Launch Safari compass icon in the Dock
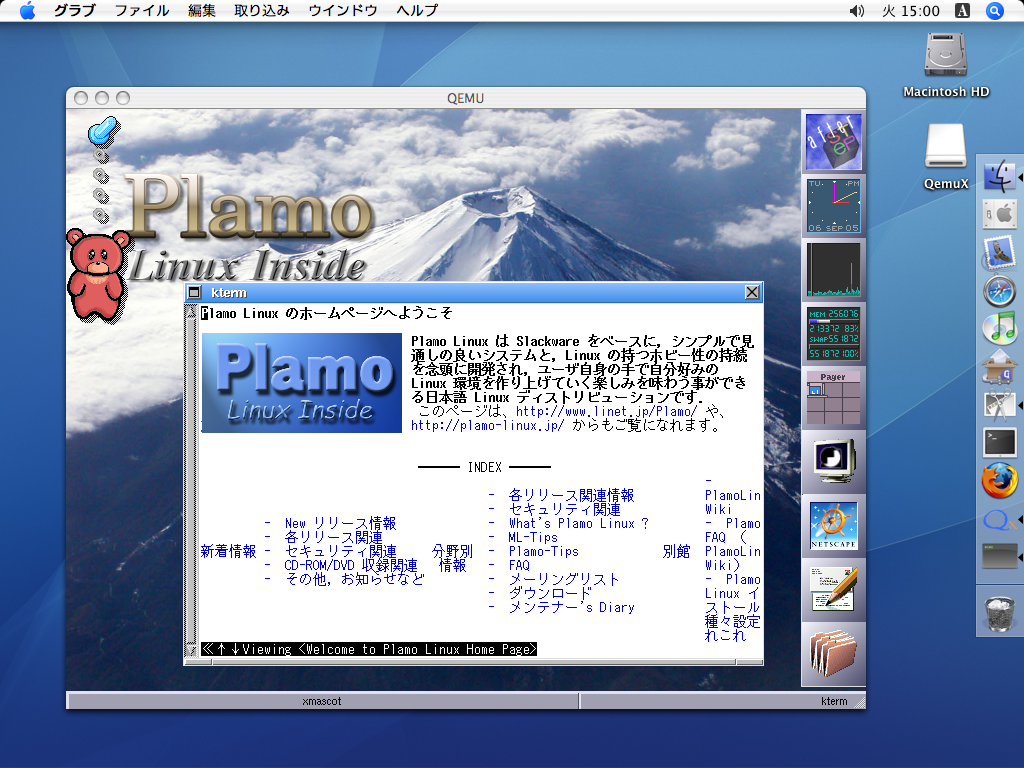The width and height of the screenshot is (1024, 768). (999, 290)
